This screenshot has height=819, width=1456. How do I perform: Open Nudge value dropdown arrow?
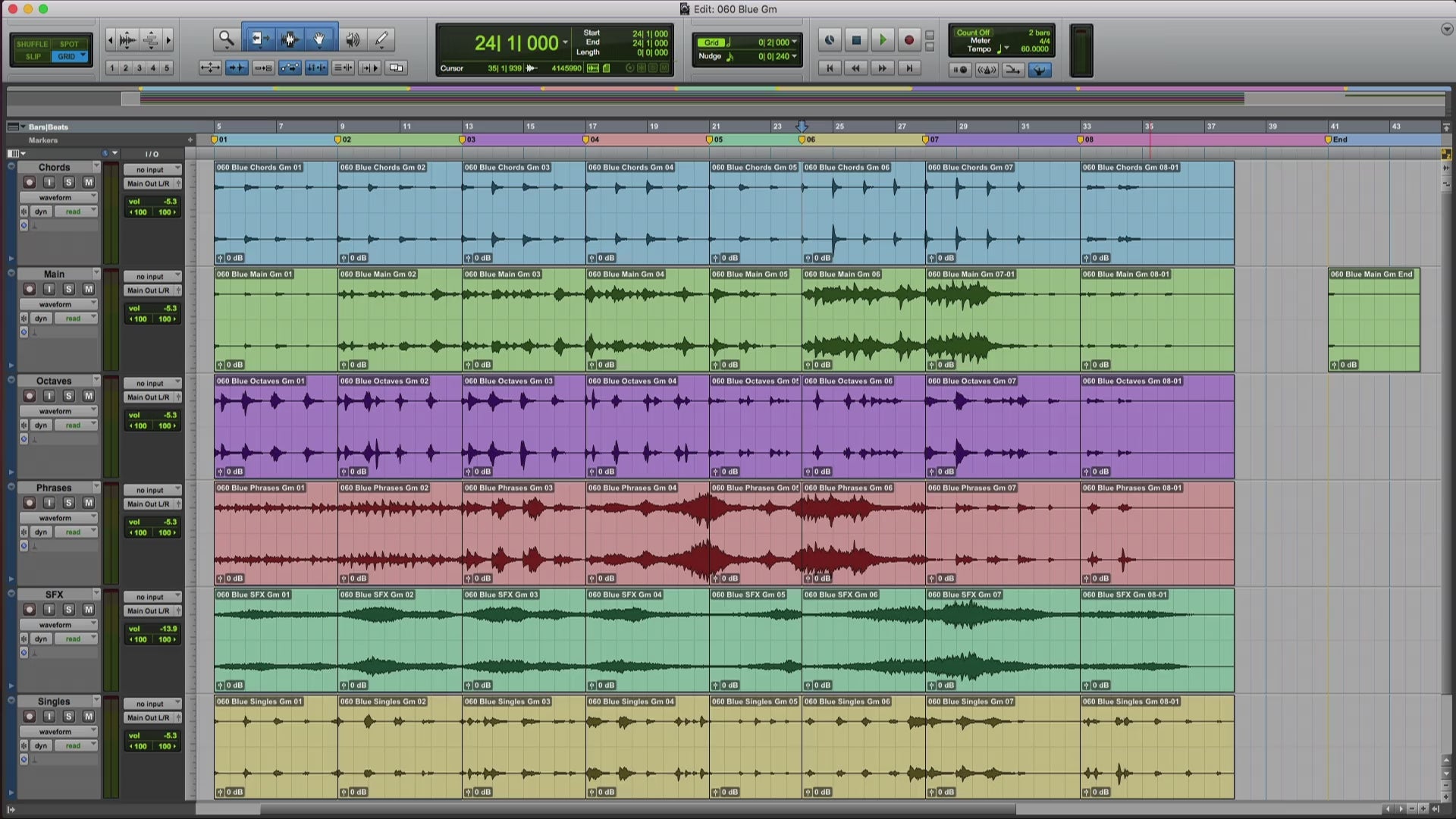tap(794, 56)
